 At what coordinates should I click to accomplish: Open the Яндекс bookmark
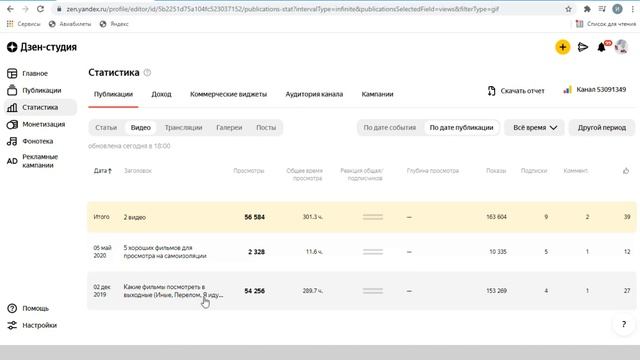pos(114,24)
